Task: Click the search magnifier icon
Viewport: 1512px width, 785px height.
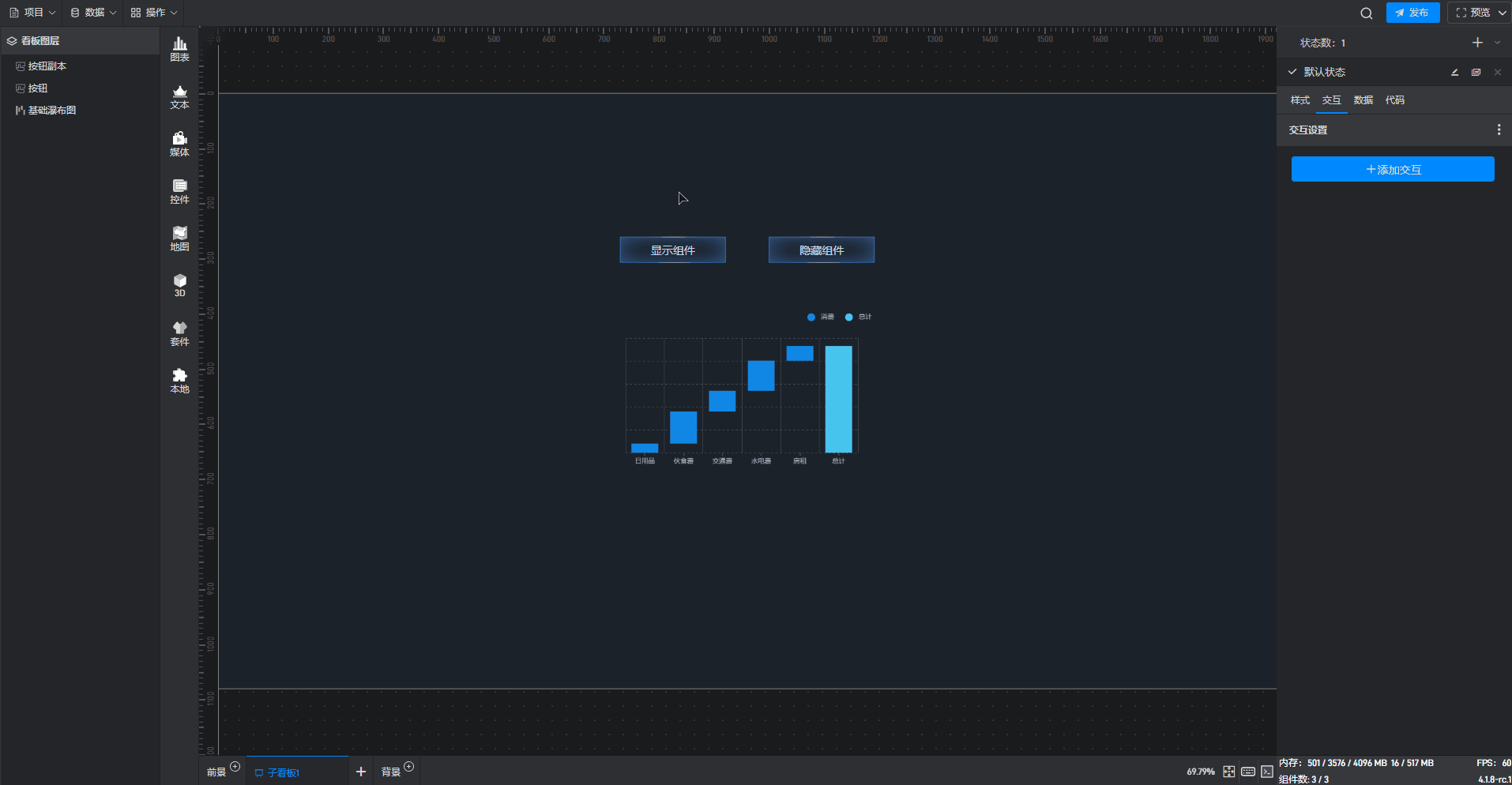Action: coord(1366,13)
